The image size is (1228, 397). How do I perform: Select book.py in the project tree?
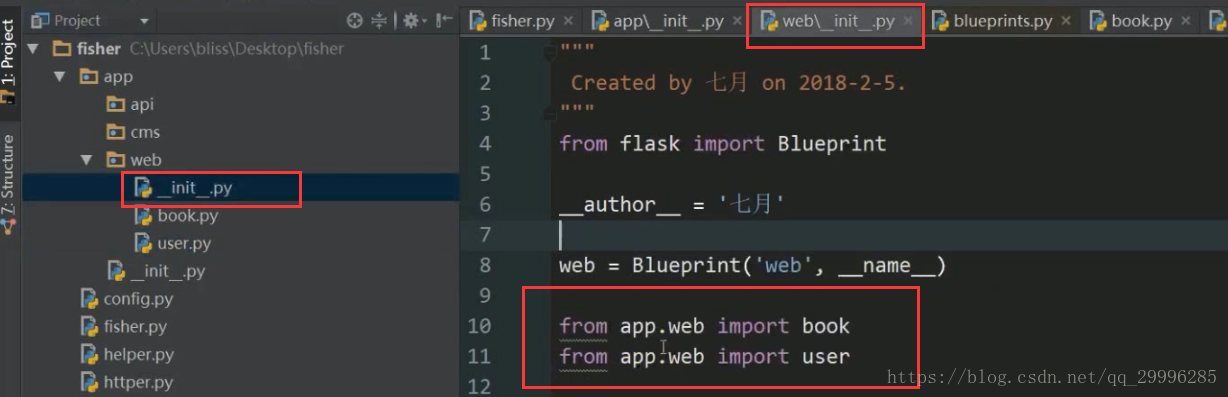click(x=187, y=215)
